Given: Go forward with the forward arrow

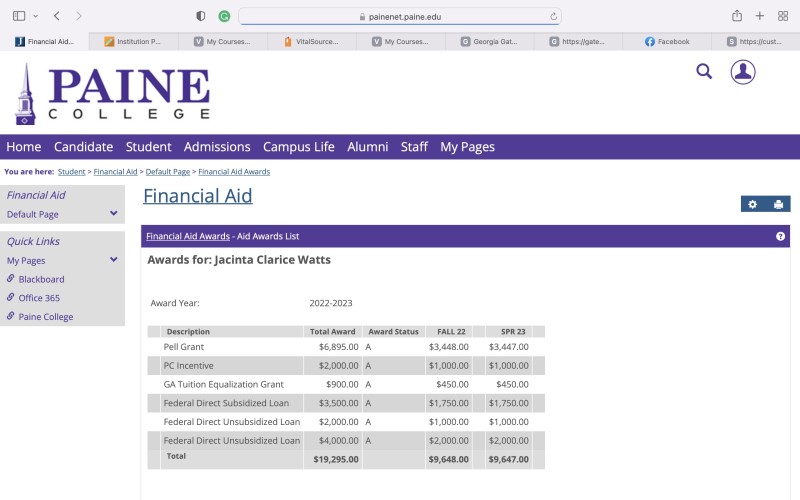Looking at the screenshot, I should [79, 16].
